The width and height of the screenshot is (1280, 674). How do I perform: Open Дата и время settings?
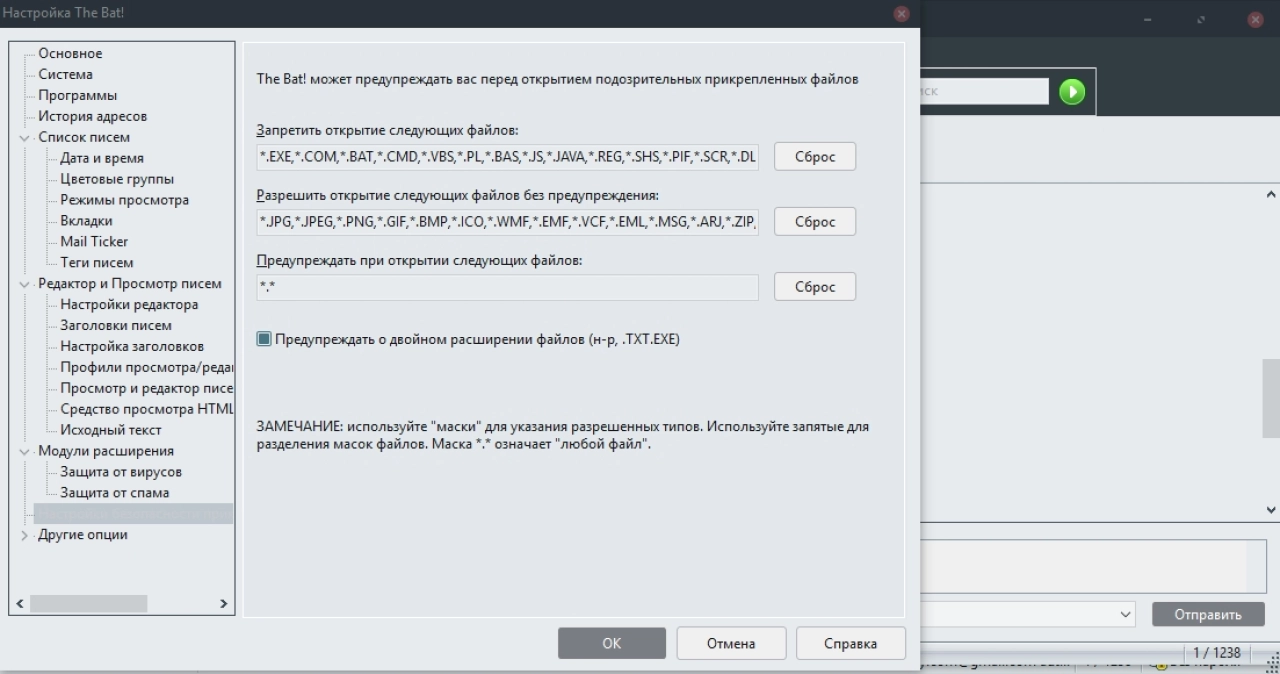(x=101, y=159)
